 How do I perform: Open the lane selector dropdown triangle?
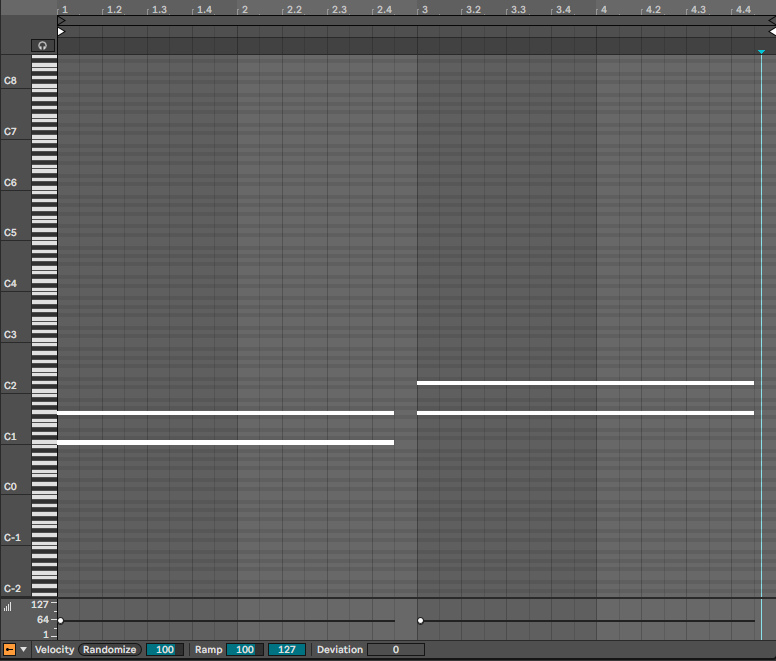coord(23,649)
